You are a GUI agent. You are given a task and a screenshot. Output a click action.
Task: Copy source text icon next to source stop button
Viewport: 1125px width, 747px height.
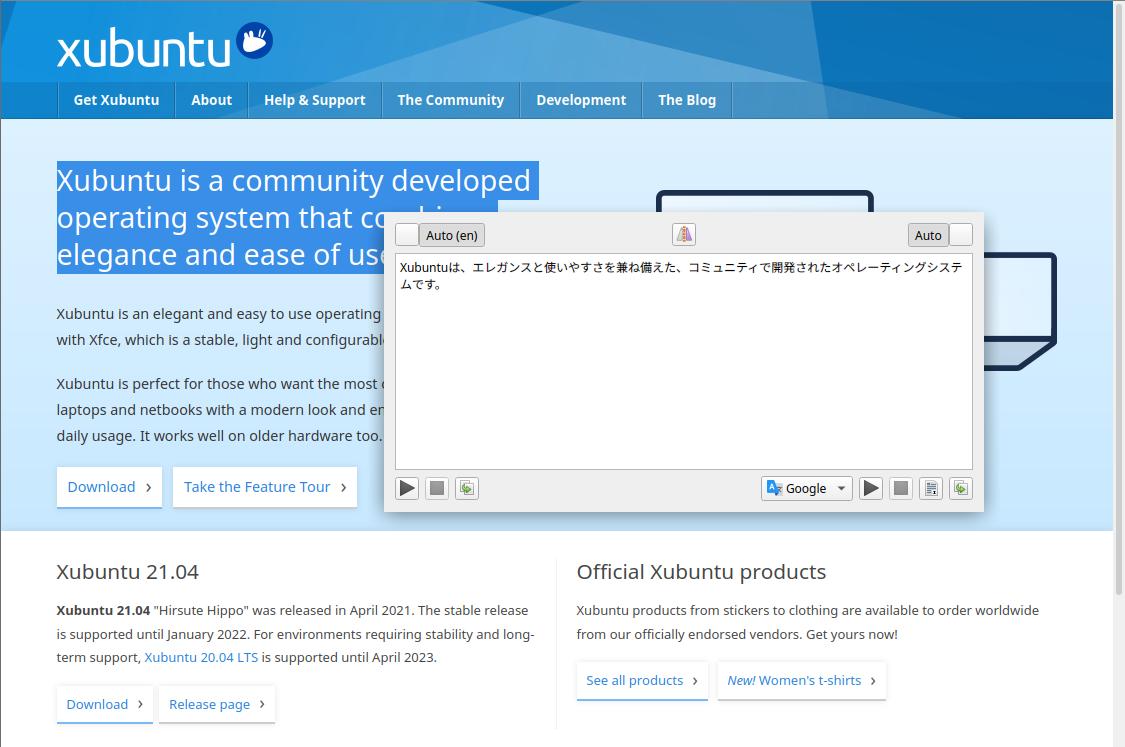pos(466,489)
